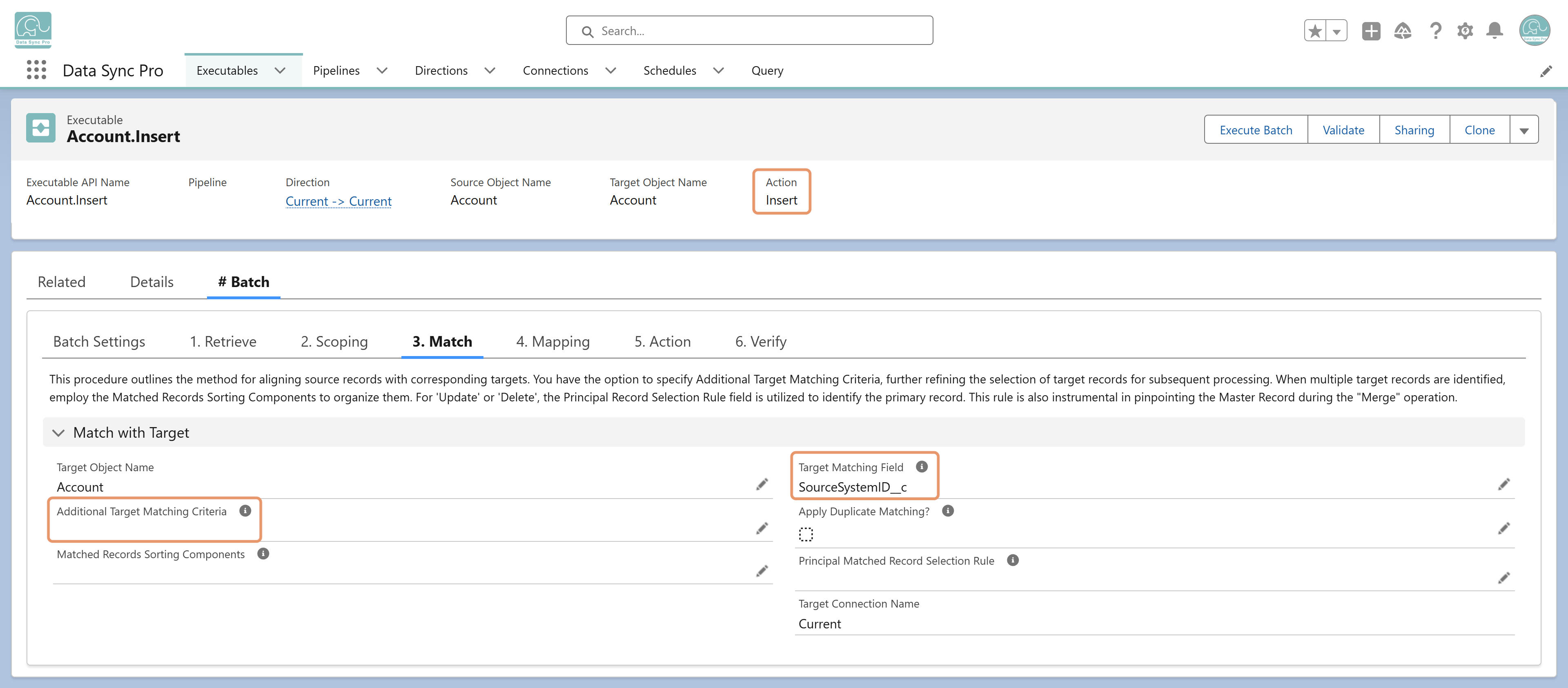This screenshot has height=688, width=1568.
Task: Open the Executables tab dropdown chevron
Action: (x=280, y=71)
